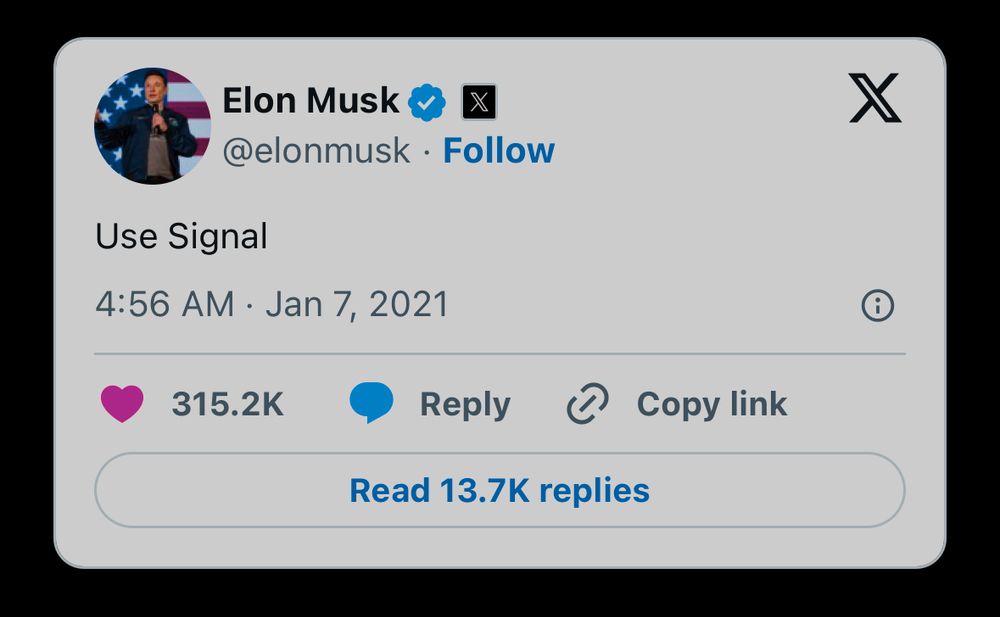
Task: Click the "Use Signal" tweet text
Action: click(x=181, y=237)
